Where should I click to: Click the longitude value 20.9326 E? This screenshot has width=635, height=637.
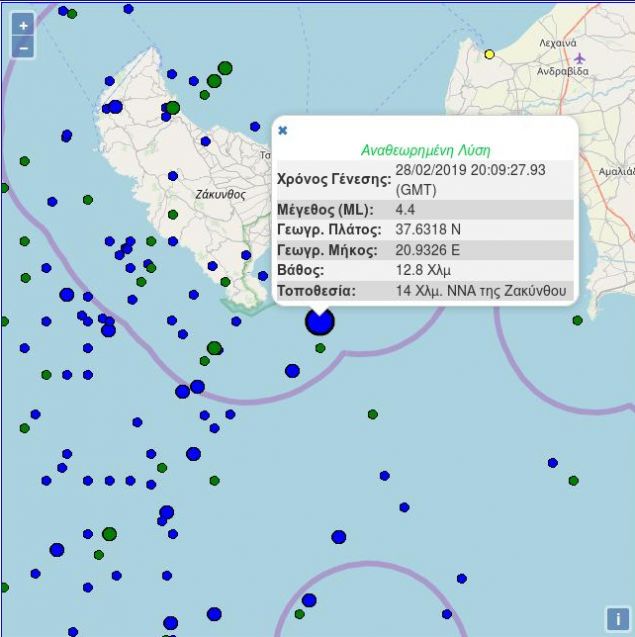point(427,249)
